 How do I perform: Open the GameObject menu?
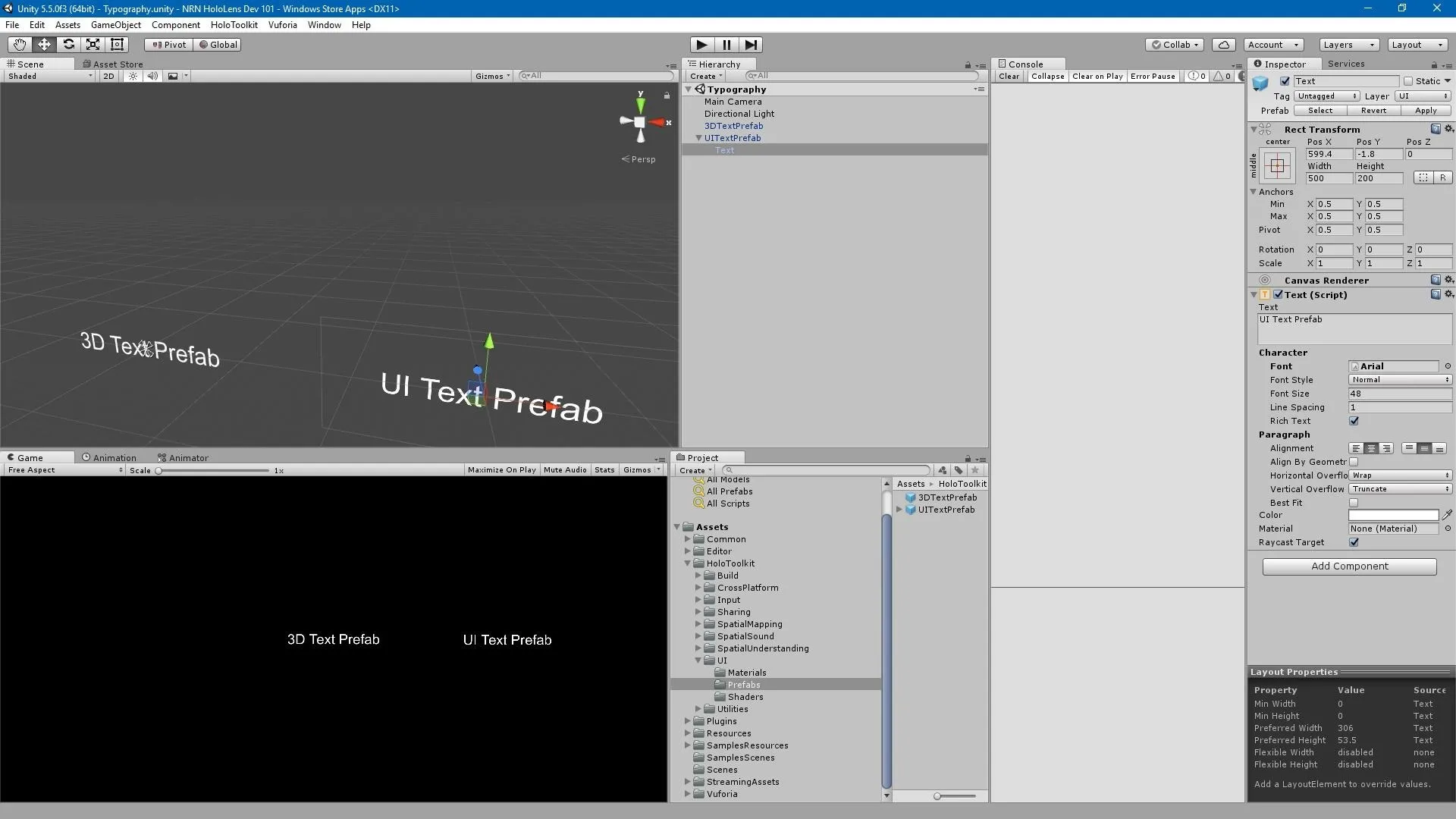(115, 25)
